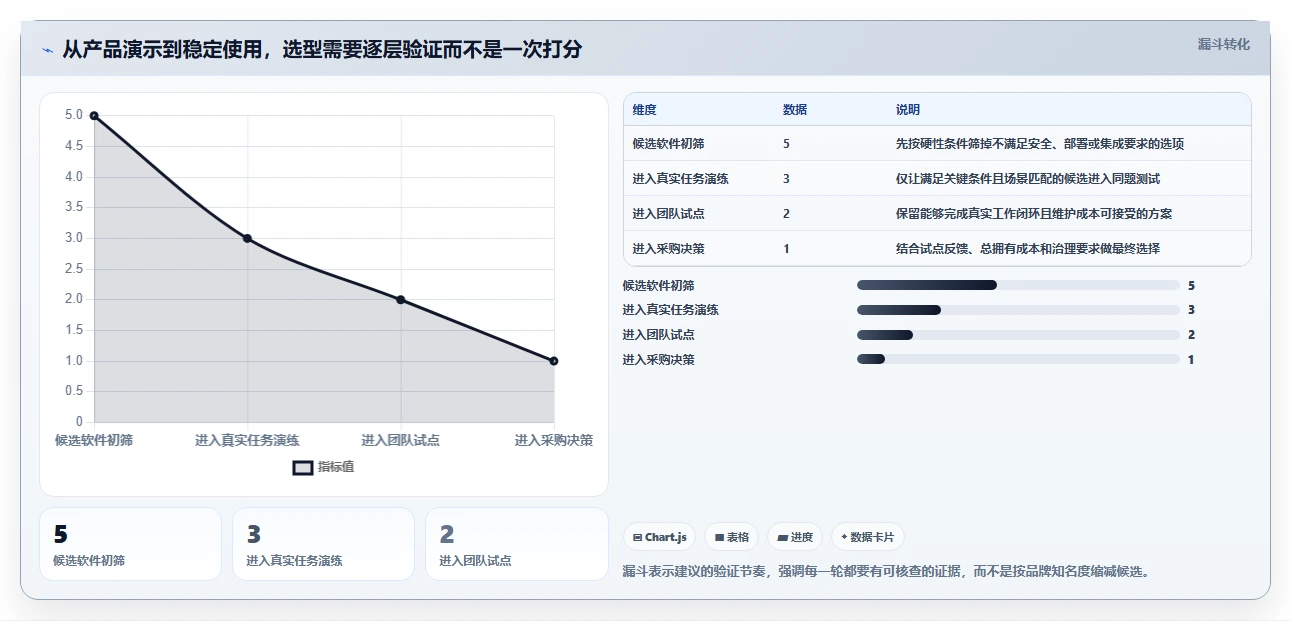This screenshot has height=621, width=1291.
Task: Click the 进入团队试点 progress bar
Action: [x=1018, y=335]
